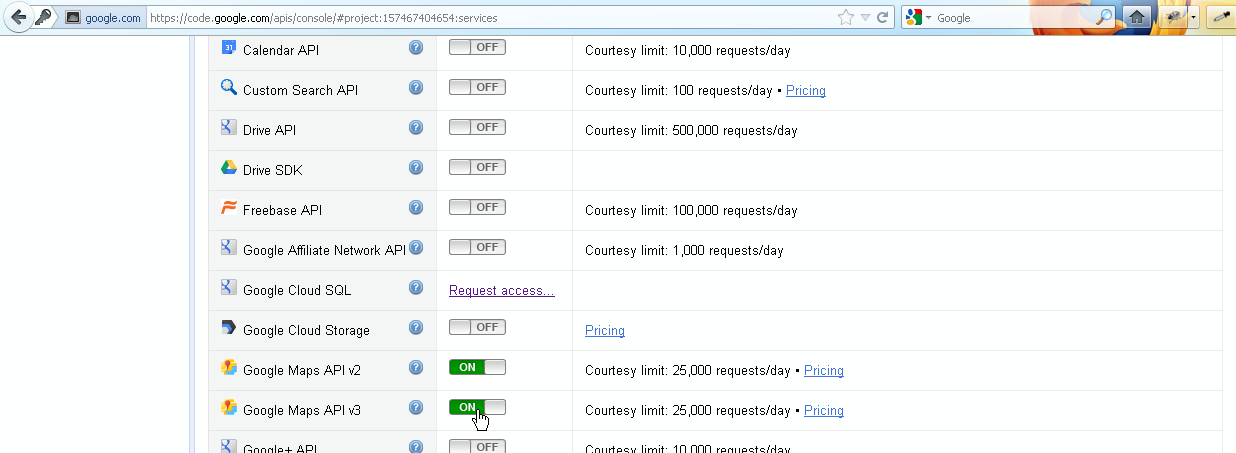Click the Google Cloud SQL icon
The height and width of the screenshot is (453, 1236).
click(228, 287)
